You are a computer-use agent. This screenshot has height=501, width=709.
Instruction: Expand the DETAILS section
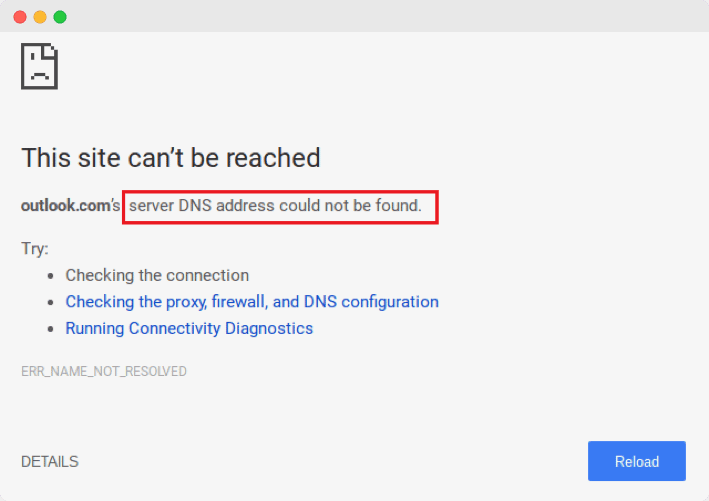(50, 462)
